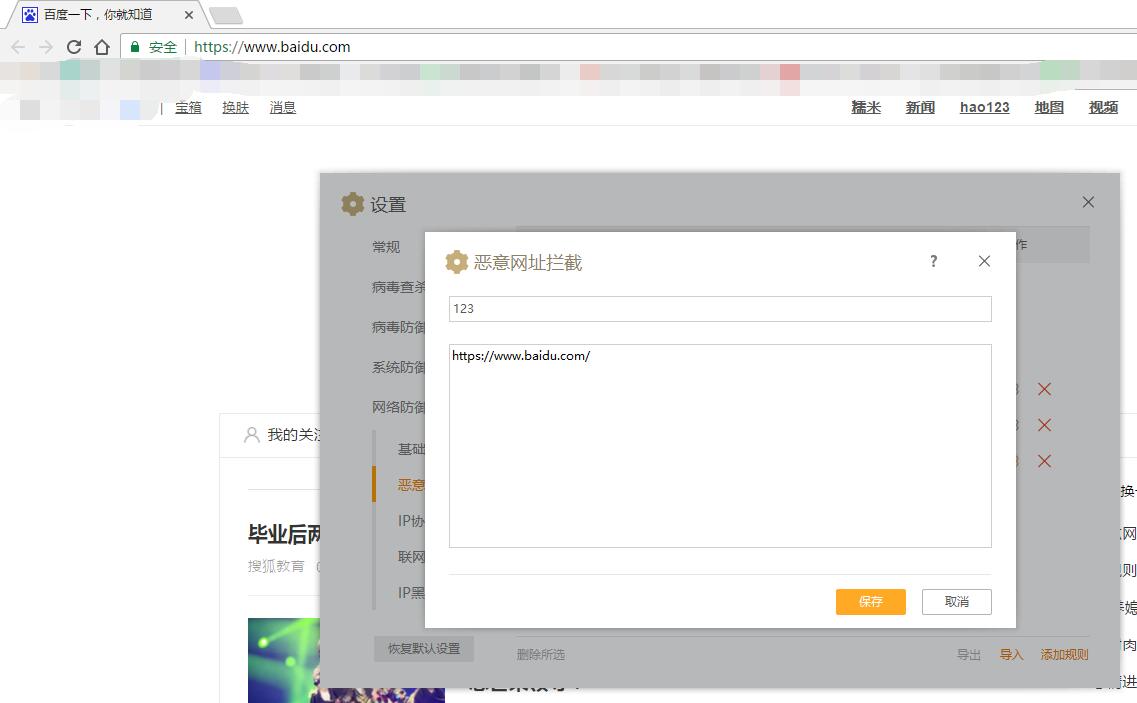Click the 添加规则 link in settings
This screenshot has width=1137, height=703.
click(1064, 654)
